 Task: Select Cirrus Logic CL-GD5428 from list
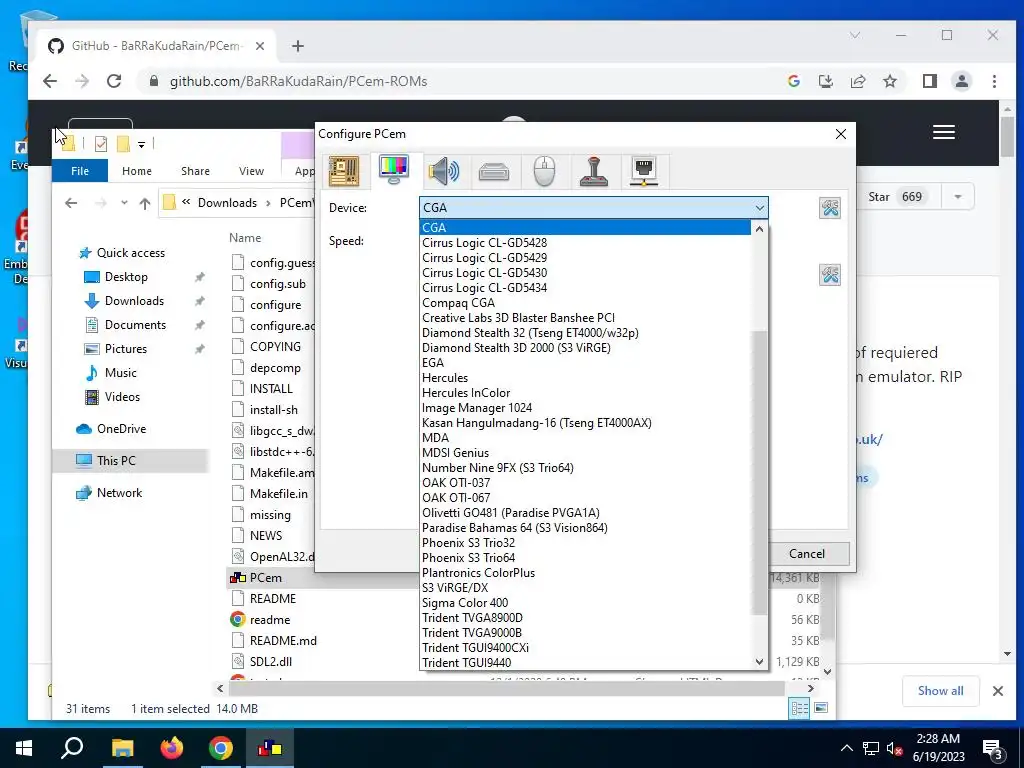tap(585, 242)
